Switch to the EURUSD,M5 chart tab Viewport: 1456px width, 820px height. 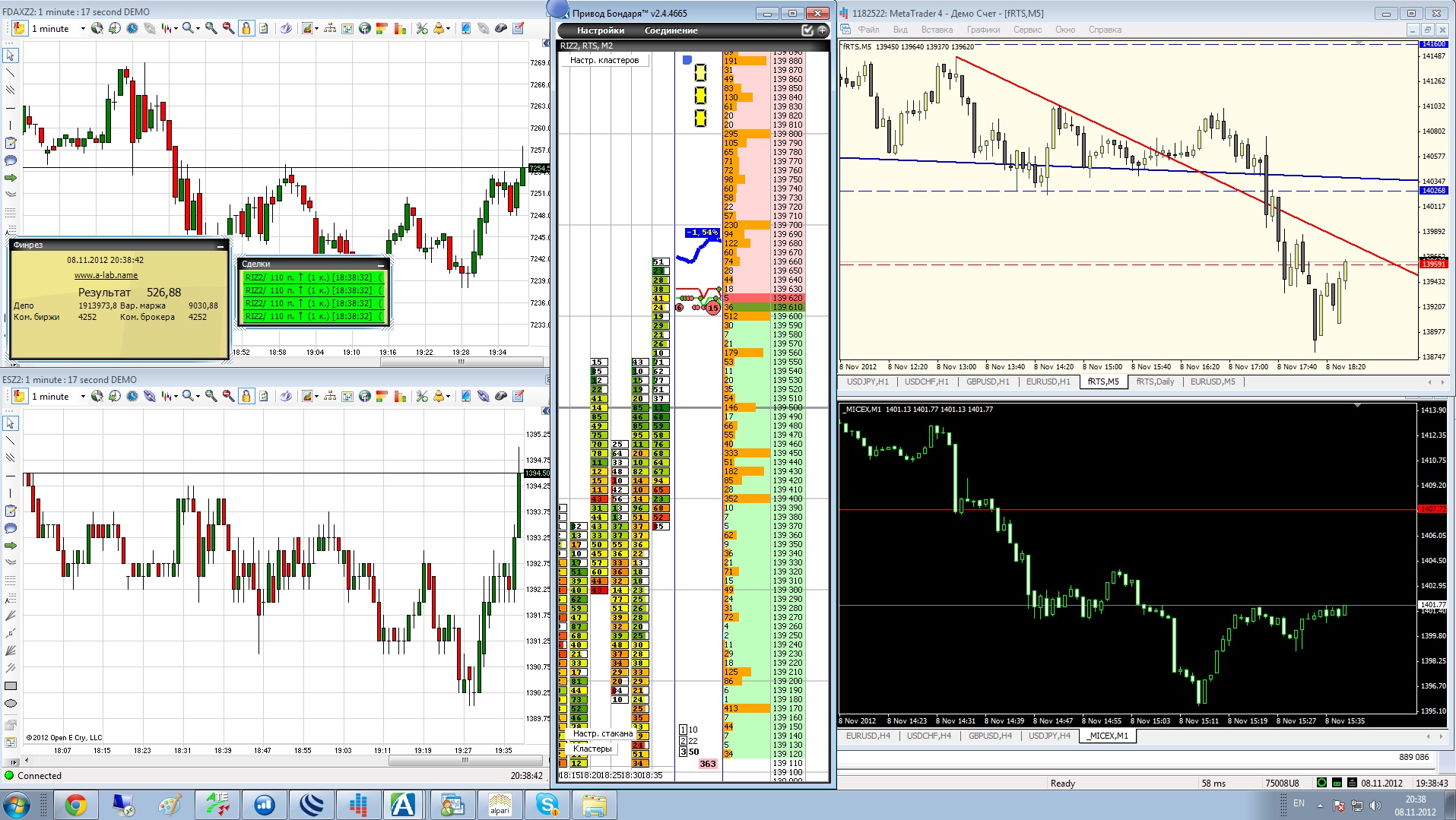click(1213, 382)
